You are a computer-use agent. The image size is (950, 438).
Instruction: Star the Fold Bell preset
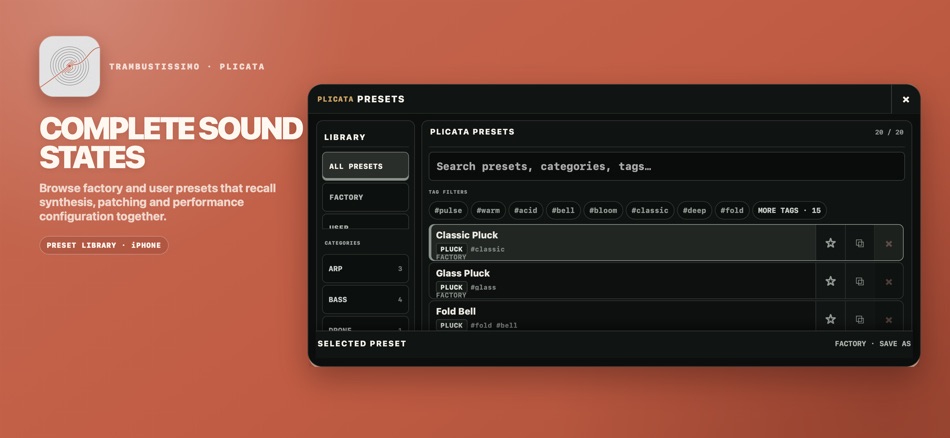830,319
